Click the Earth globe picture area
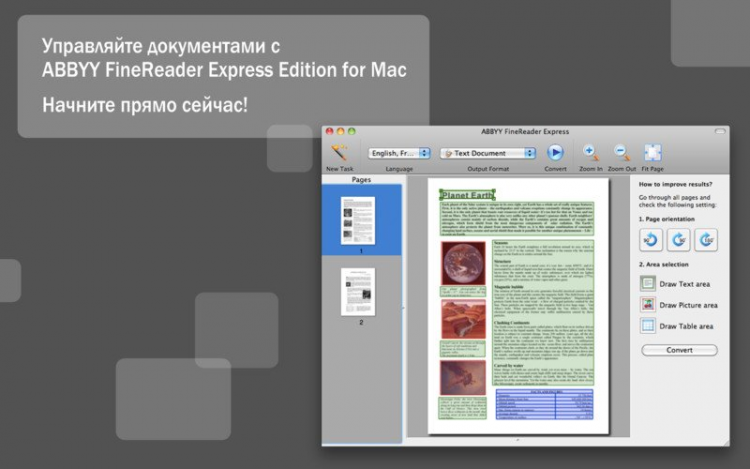 [x=463, y=263]
